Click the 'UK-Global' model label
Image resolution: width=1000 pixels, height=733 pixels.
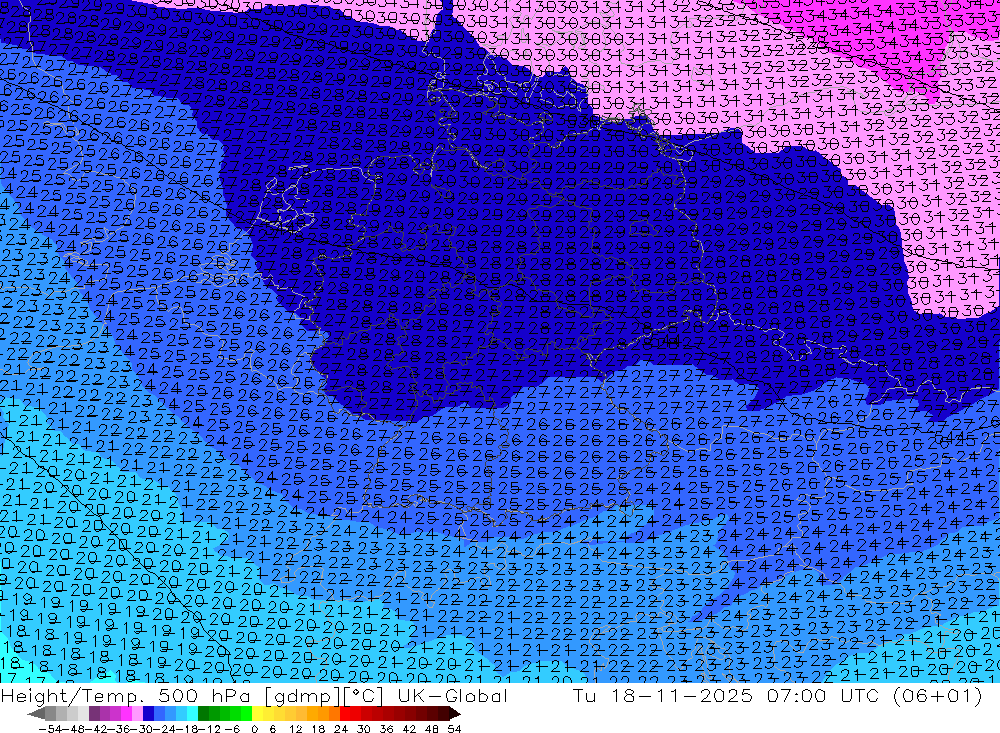(x=452, y=695)
